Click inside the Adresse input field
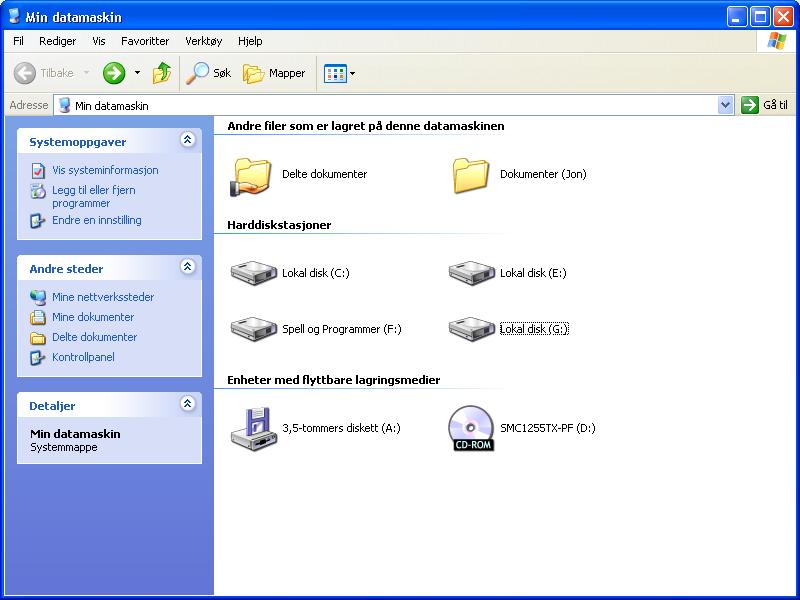This screenshot has width=800, height=600. tap(400, 105)
